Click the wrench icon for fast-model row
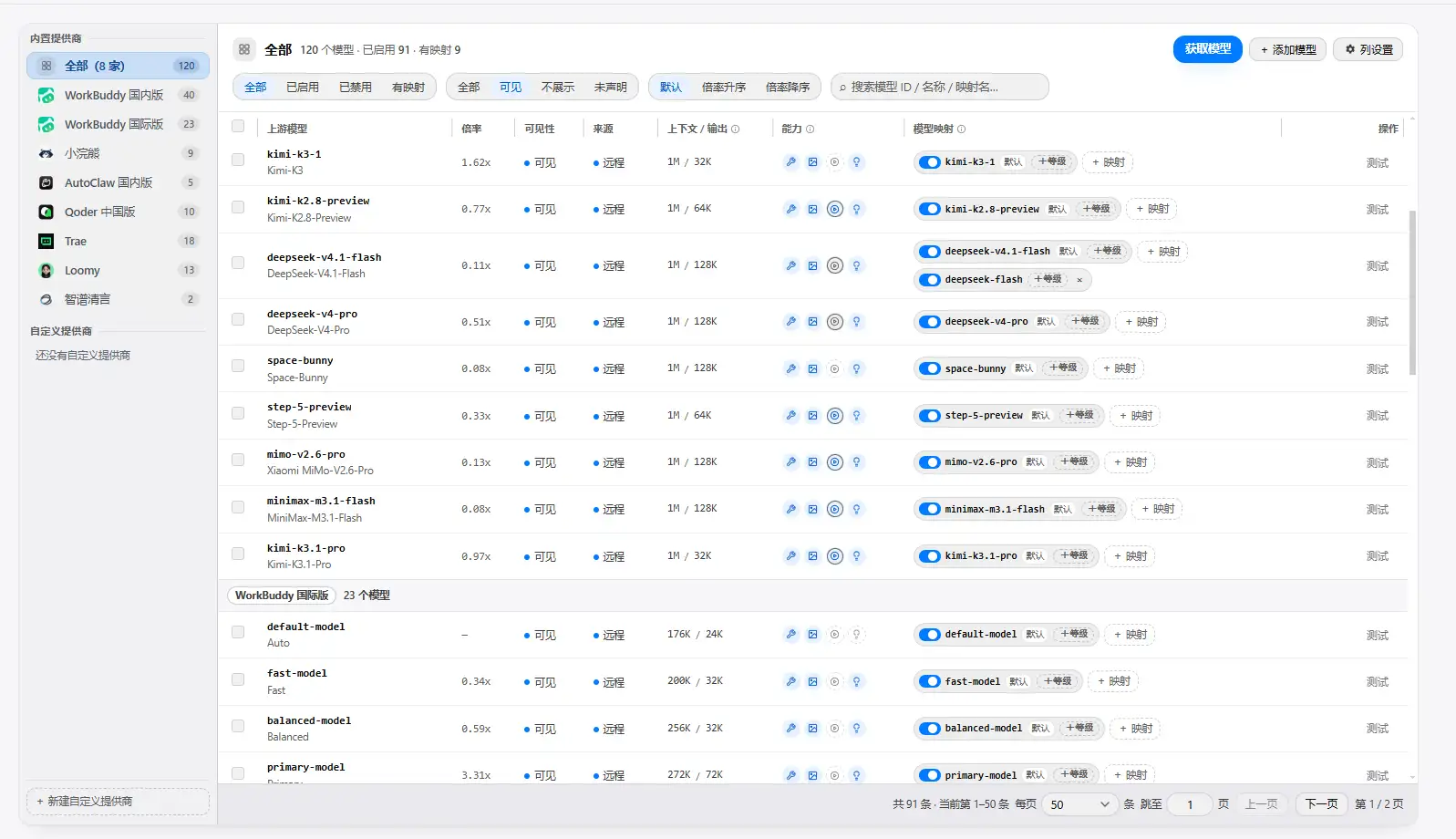This screenshot has height=839, width=1456. (790, 681)
